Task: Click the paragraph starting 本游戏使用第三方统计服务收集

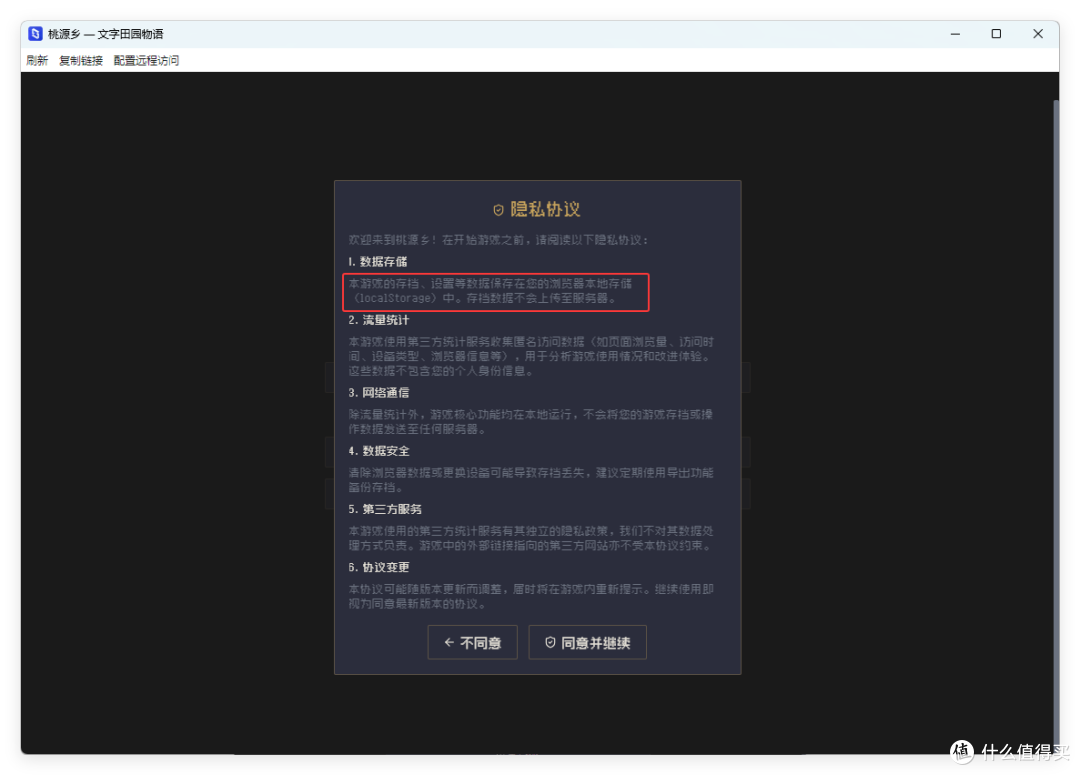Action: pos(530,356)
